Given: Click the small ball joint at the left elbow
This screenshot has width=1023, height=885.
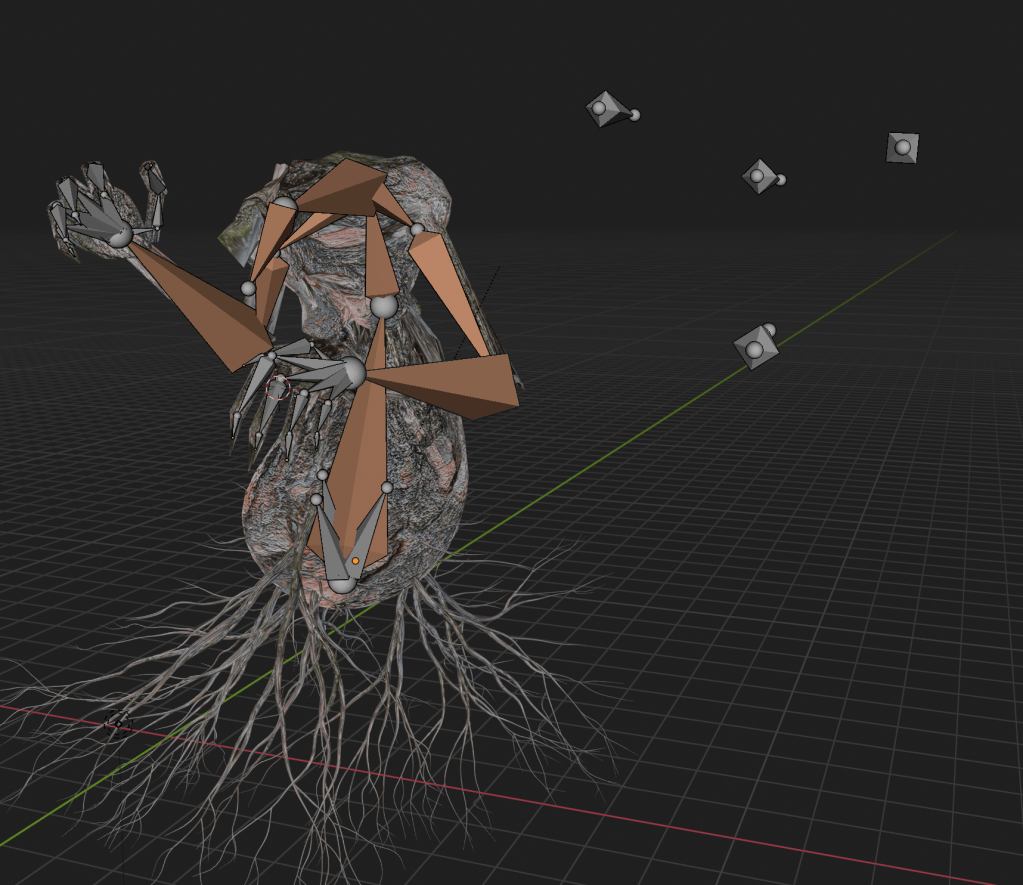Looking at the screenshot, I should point(248,289).
